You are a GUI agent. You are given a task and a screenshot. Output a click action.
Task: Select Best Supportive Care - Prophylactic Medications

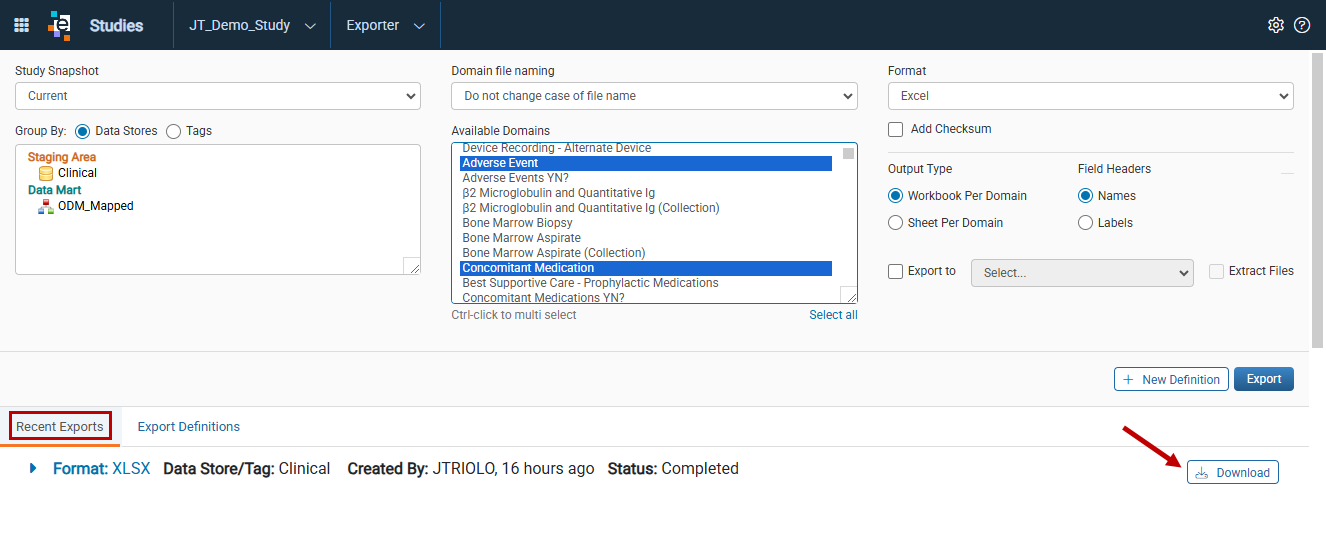click(646, 283)
